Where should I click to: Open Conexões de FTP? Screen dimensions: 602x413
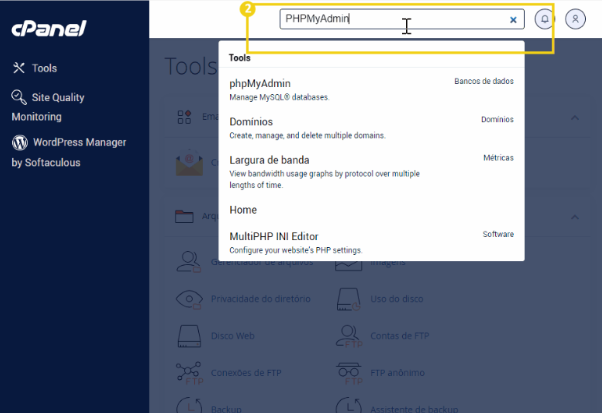(246, 373)
